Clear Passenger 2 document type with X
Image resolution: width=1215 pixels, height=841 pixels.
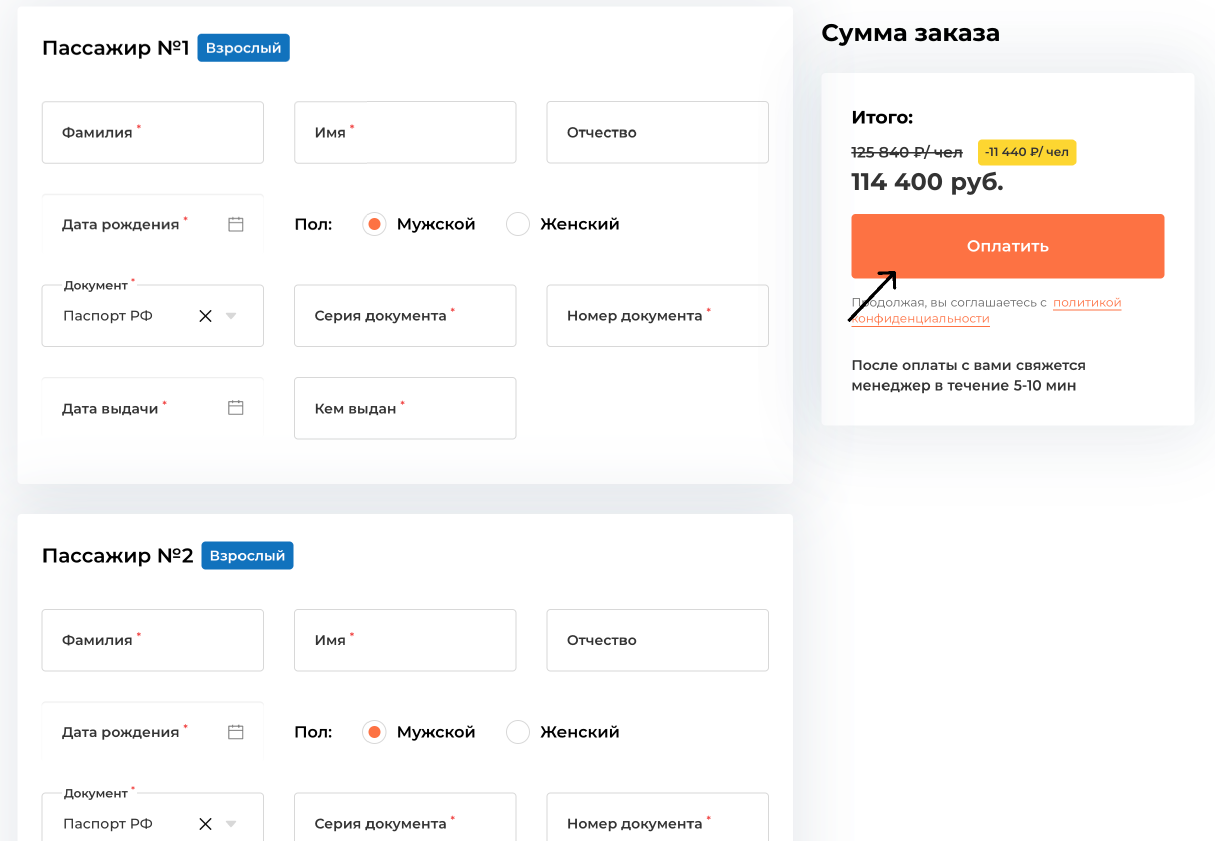[205, 824]
